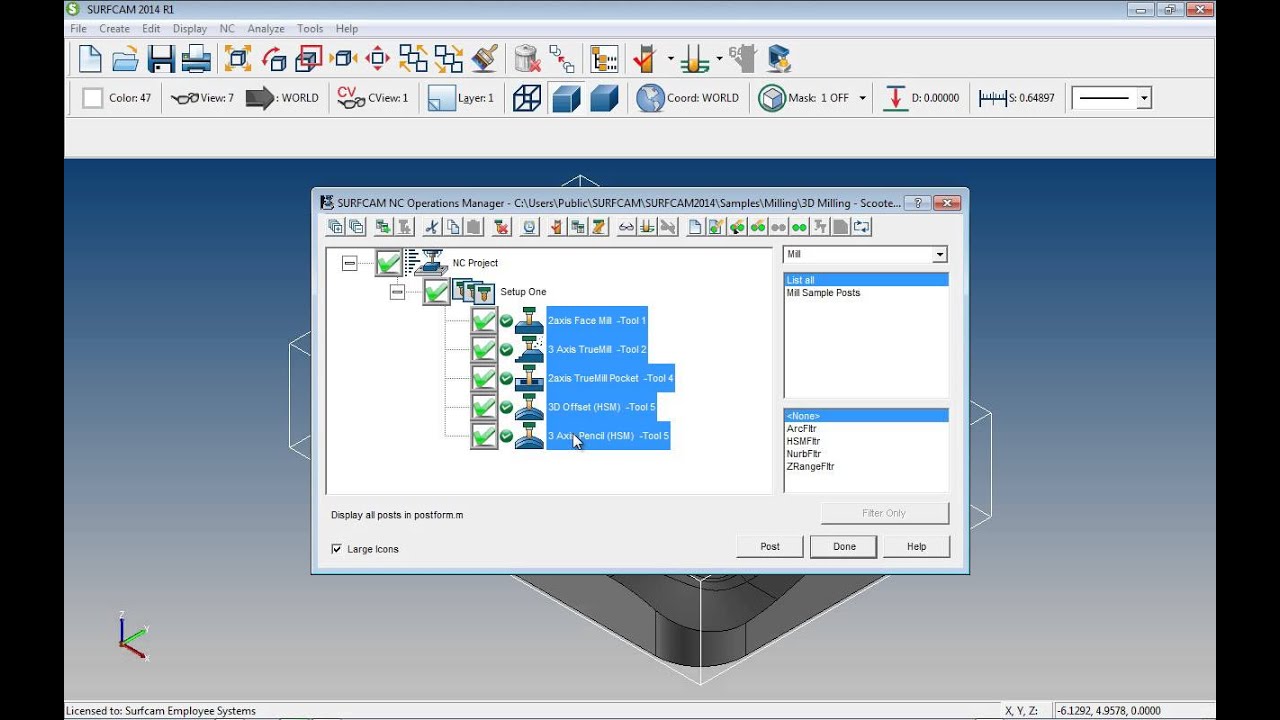This screenshot has width=1280, height=720.
Task: Click the Post button
Action: point(770,546)
